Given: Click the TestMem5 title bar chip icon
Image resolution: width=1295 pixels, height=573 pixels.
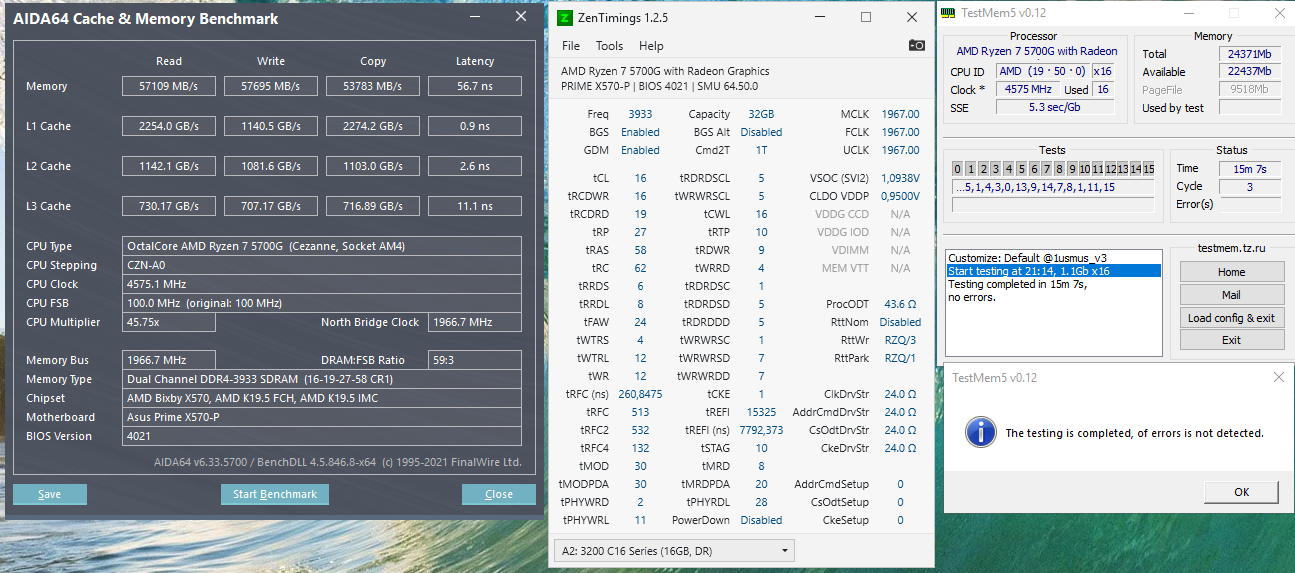Looking at the screenshot, I should [x=948, y=13].
